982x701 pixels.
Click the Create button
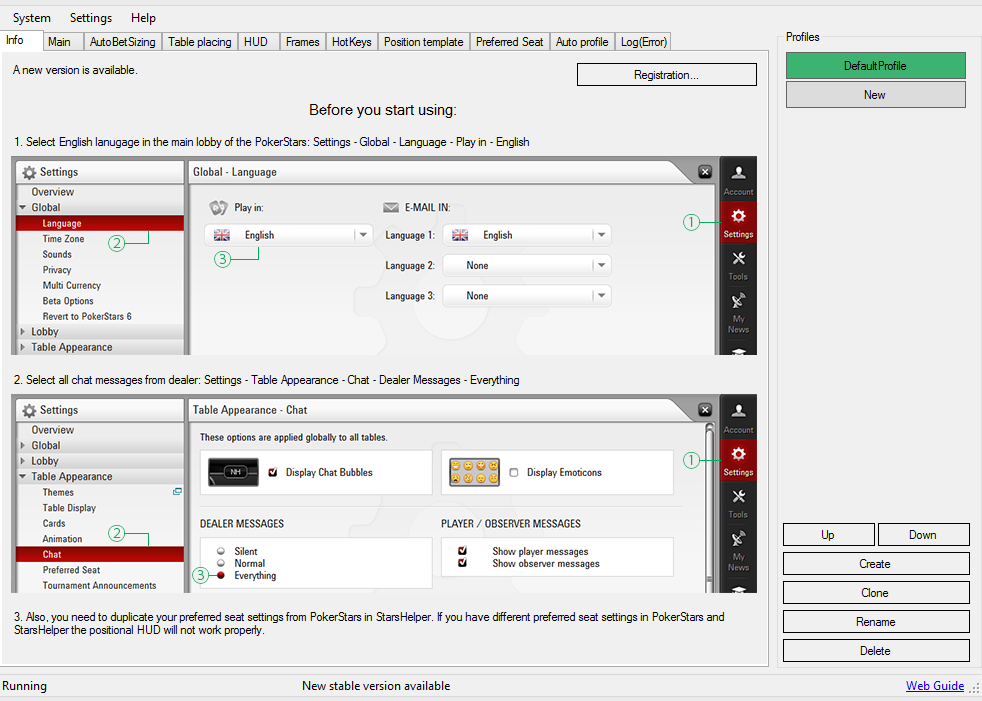point(876,564)
